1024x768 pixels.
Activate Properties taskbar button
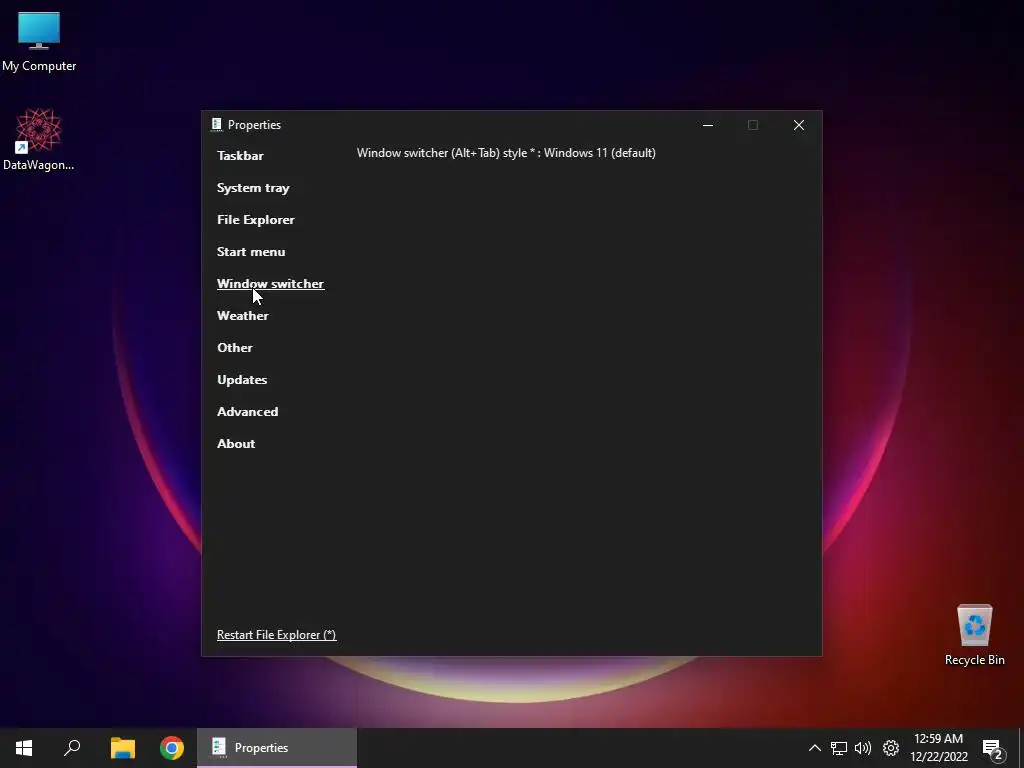(277, 748)
